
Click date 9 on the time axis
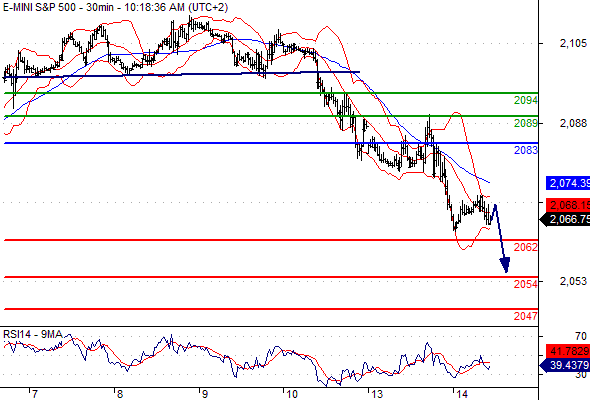tap(204, 394)
